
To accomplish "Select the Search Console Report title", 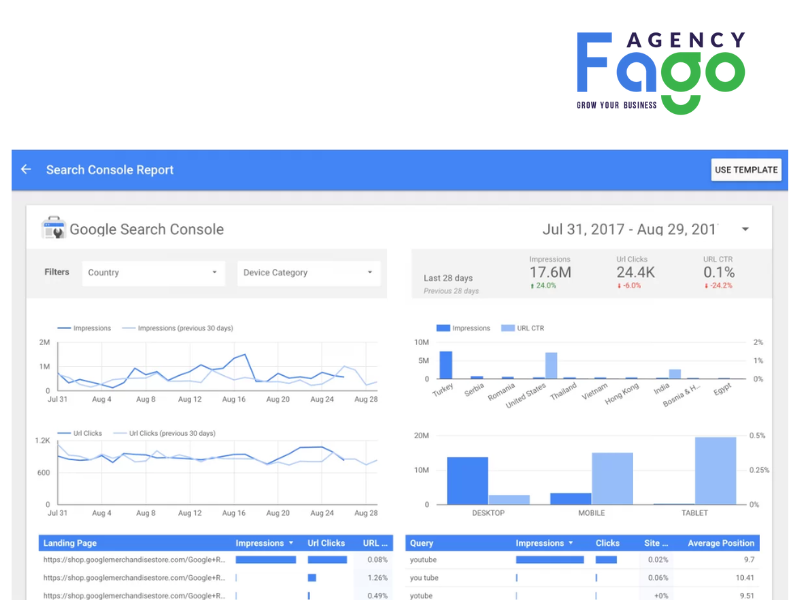I will 110,170.
